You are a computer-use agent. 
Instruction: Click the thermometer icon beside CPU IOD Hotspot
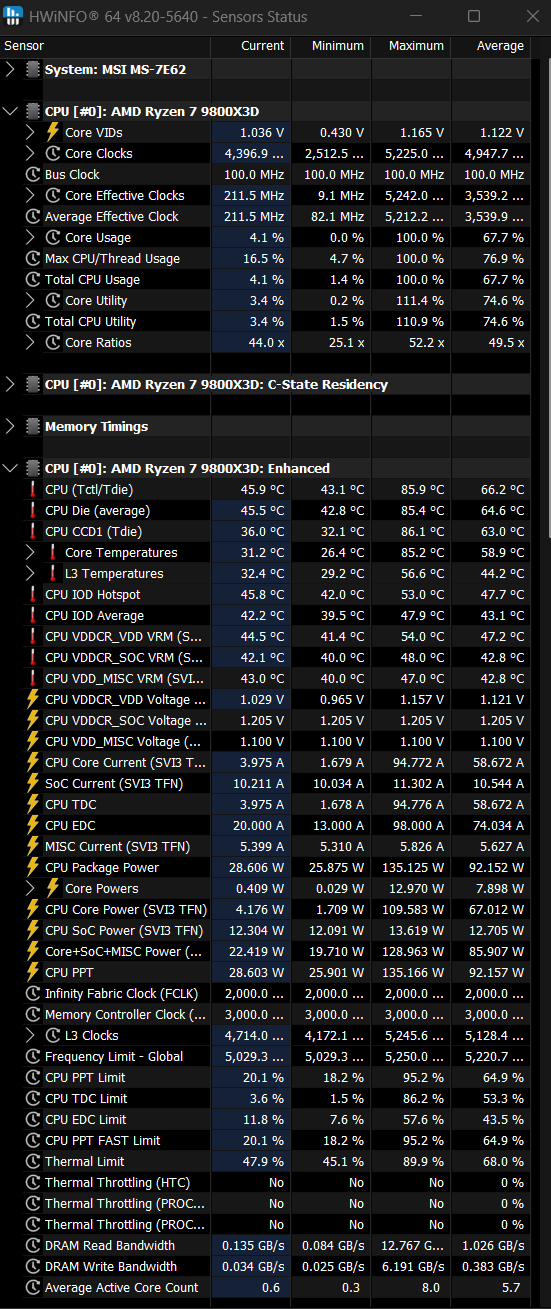point(33,594)
